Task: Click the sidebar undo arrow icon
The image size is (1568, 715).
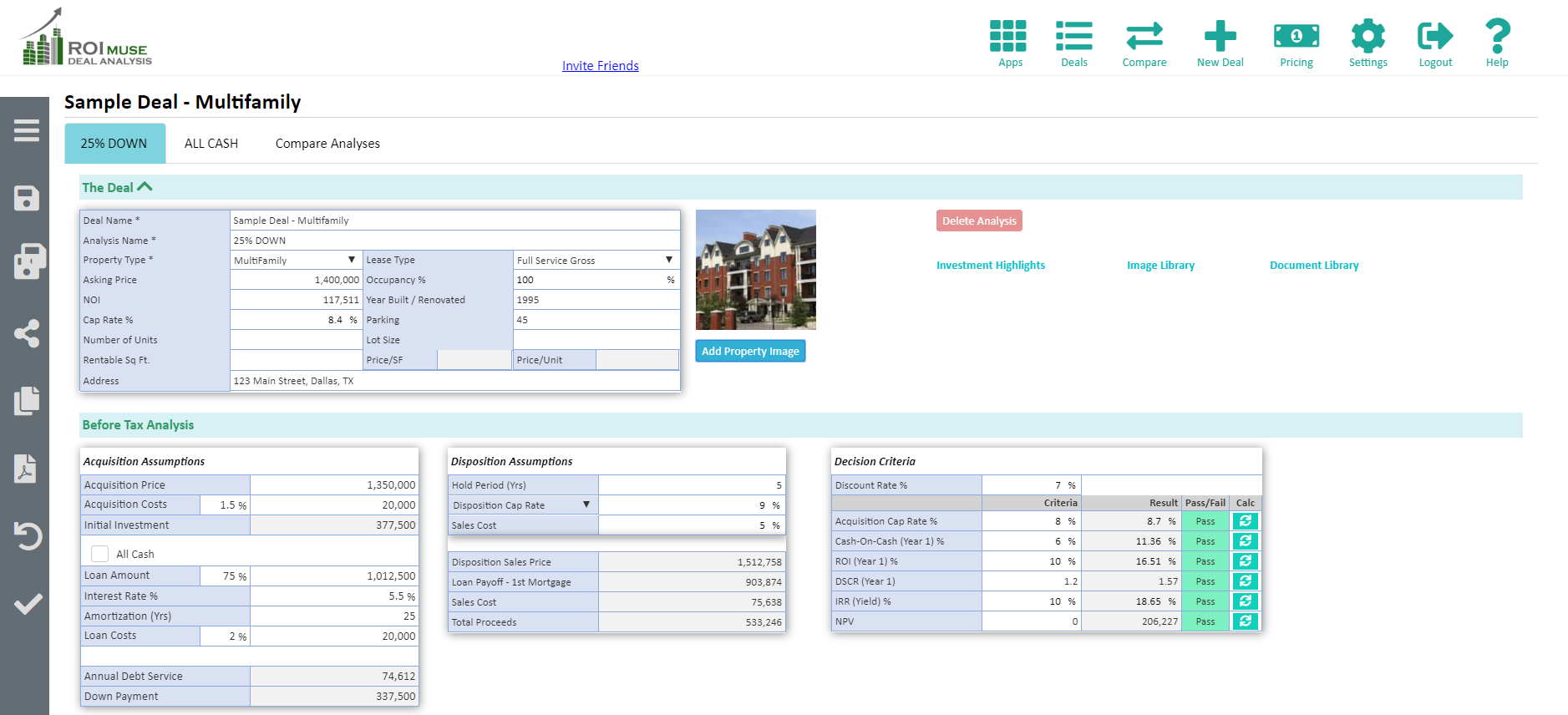Action: click(28, 535)
